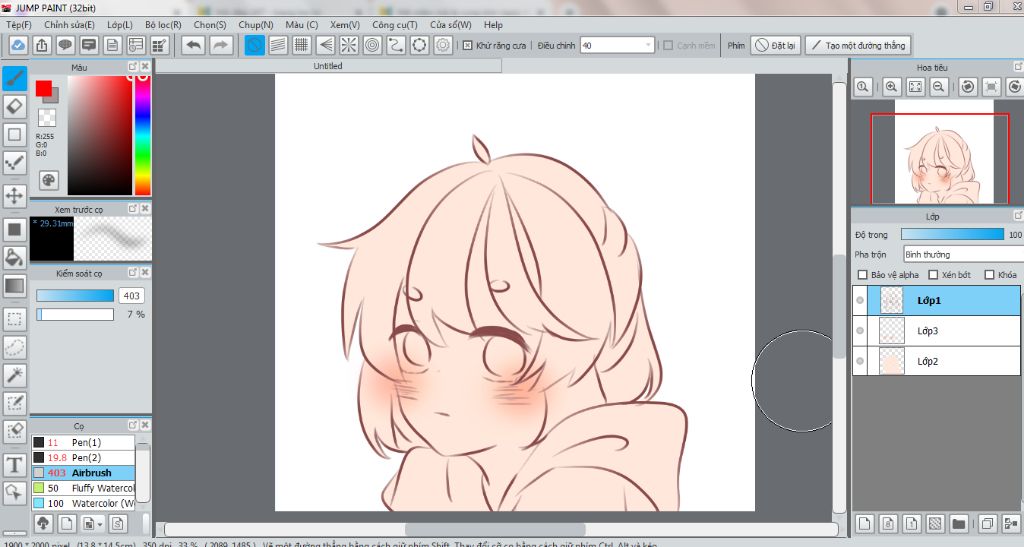Click the Đặt lại button
The width and height of the screenshot is (1024, 547).
pyautogui.click(x=775, y=45)
